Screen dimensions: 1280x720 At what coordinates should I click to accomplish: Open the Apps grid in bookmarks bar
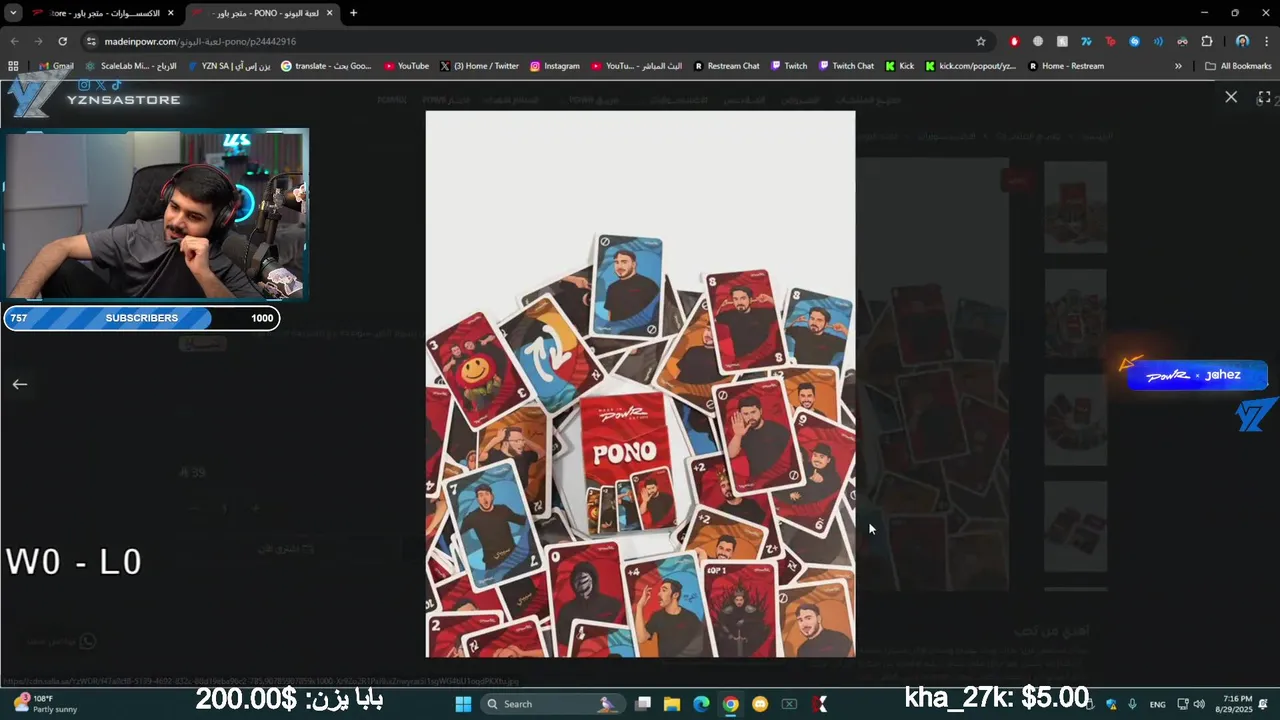pyautogui.click(x=13, y=66)
